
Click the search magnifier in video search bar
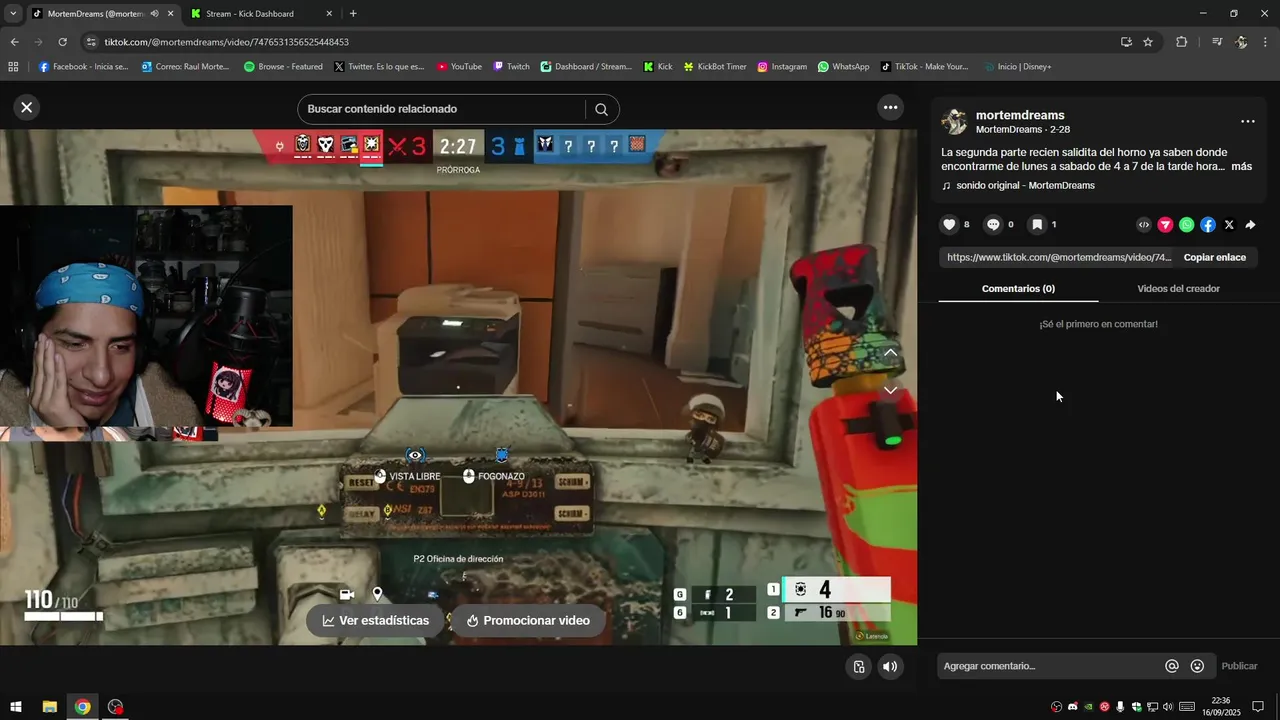tap(601, 109)
